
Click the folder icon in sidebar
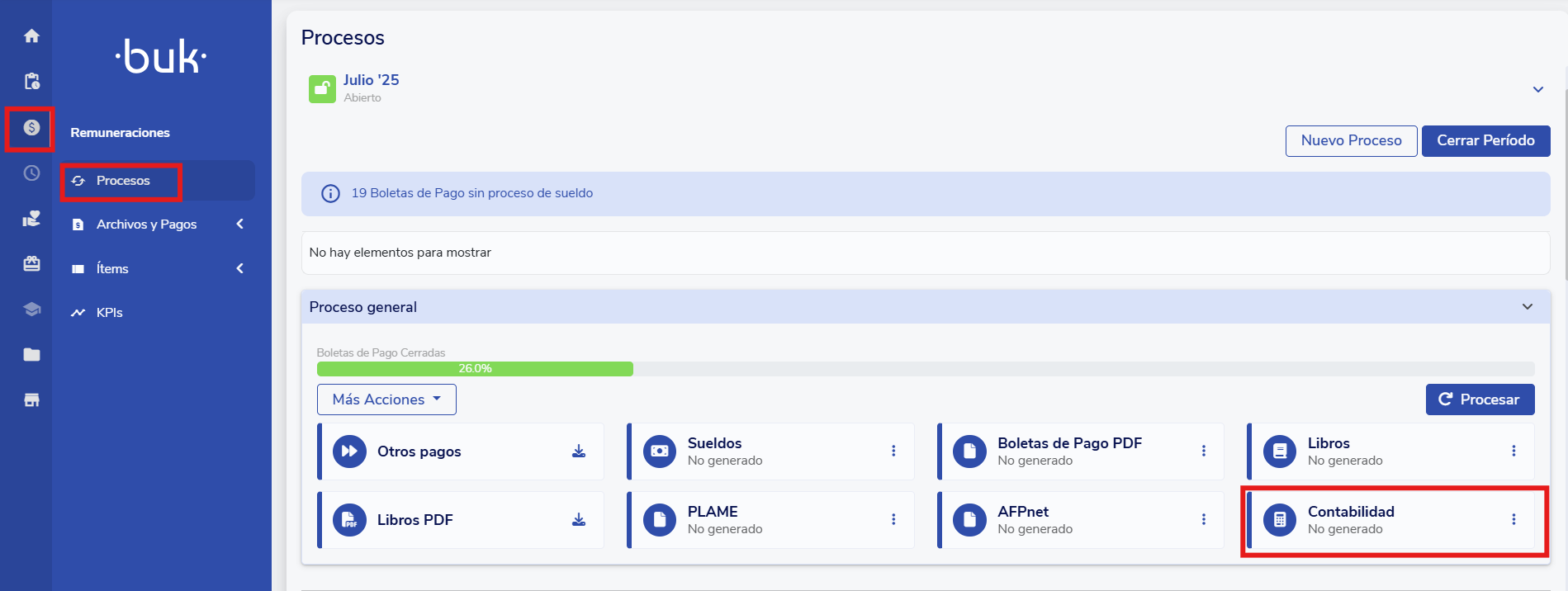31,355
